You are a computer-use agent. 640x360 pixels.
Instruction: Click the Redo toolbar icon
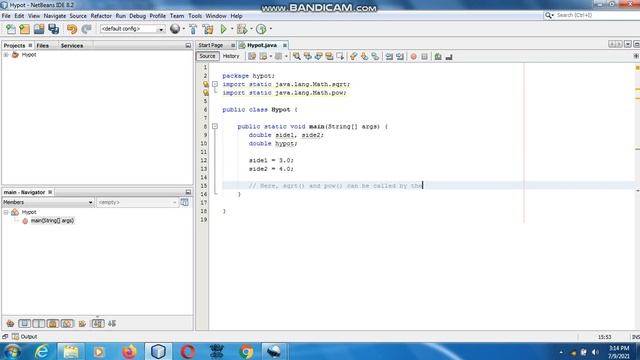click(86, 29)
